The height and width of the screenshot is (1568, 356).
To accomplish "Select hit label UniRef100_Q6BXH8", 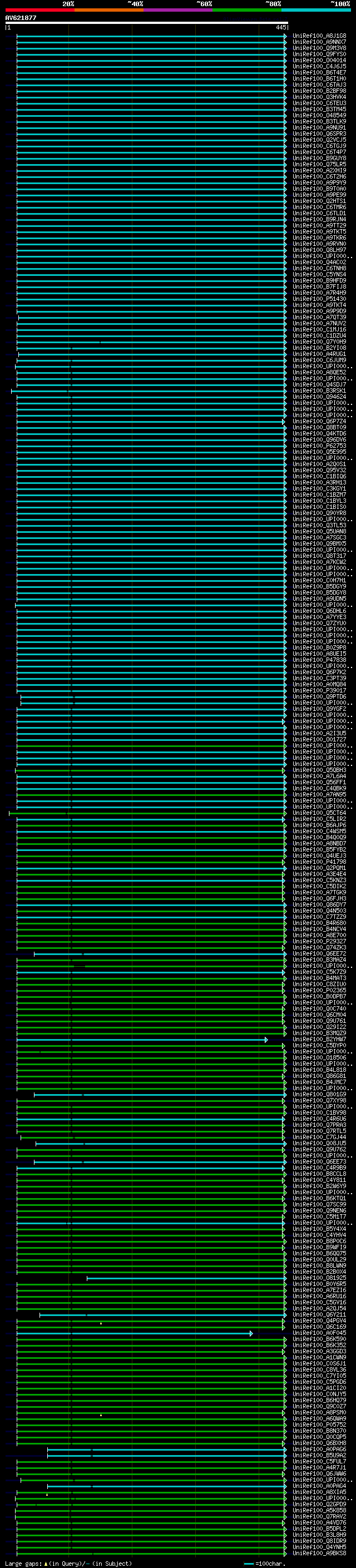I will coord(319,1443).
